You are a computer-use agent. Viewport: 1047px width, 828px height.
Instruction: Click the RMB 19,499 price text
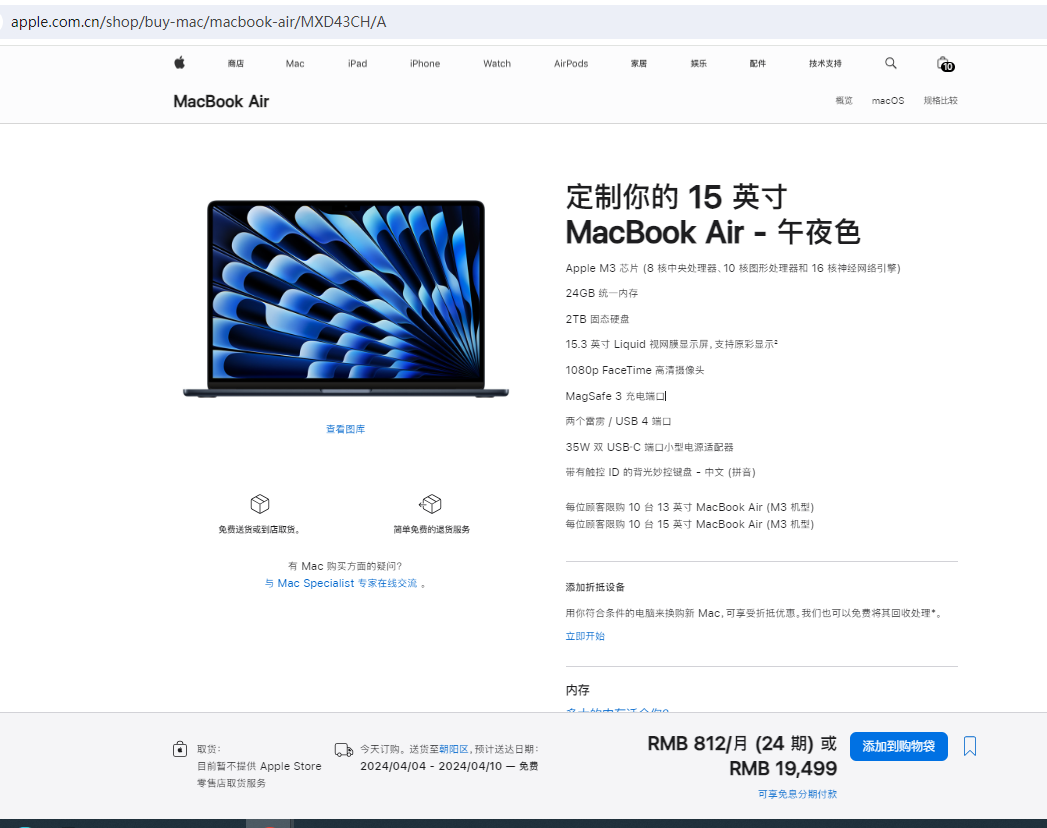pos(783,769)
